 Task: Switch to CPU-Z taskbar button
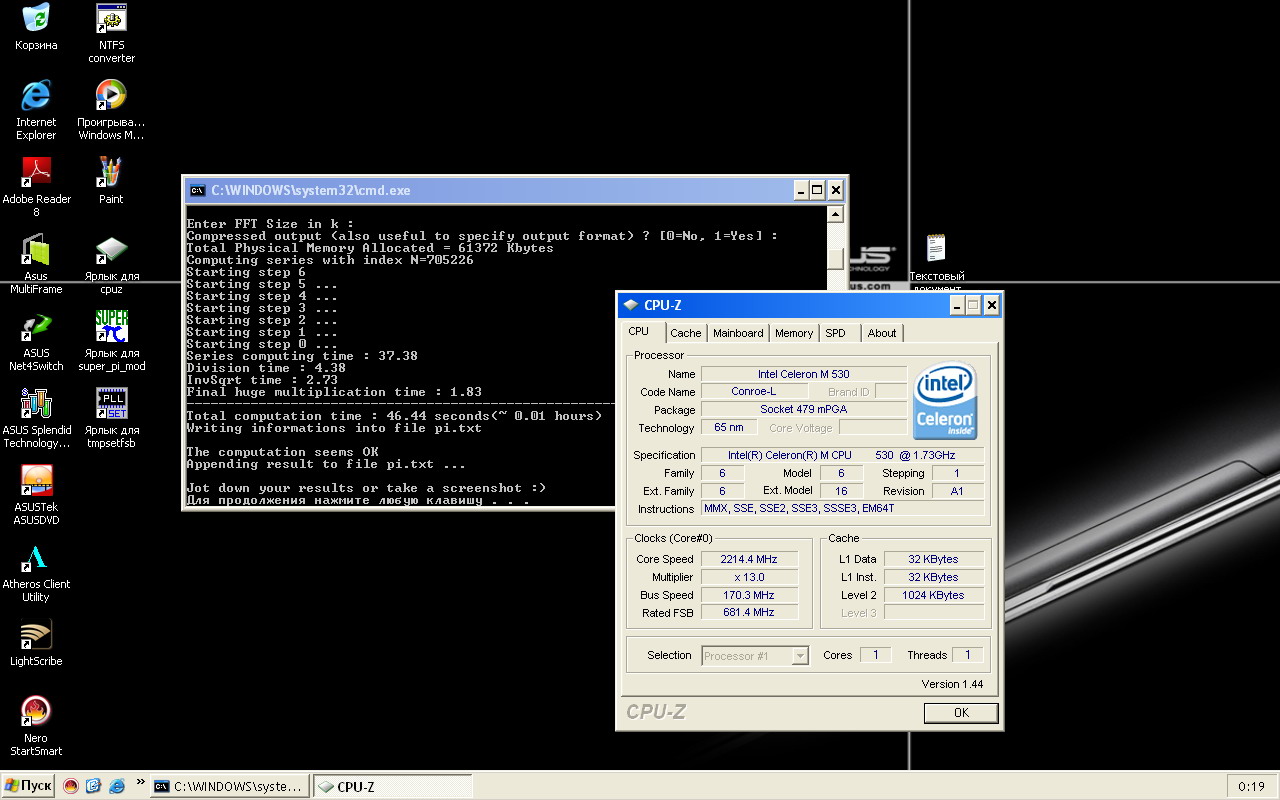click(393, 787)
